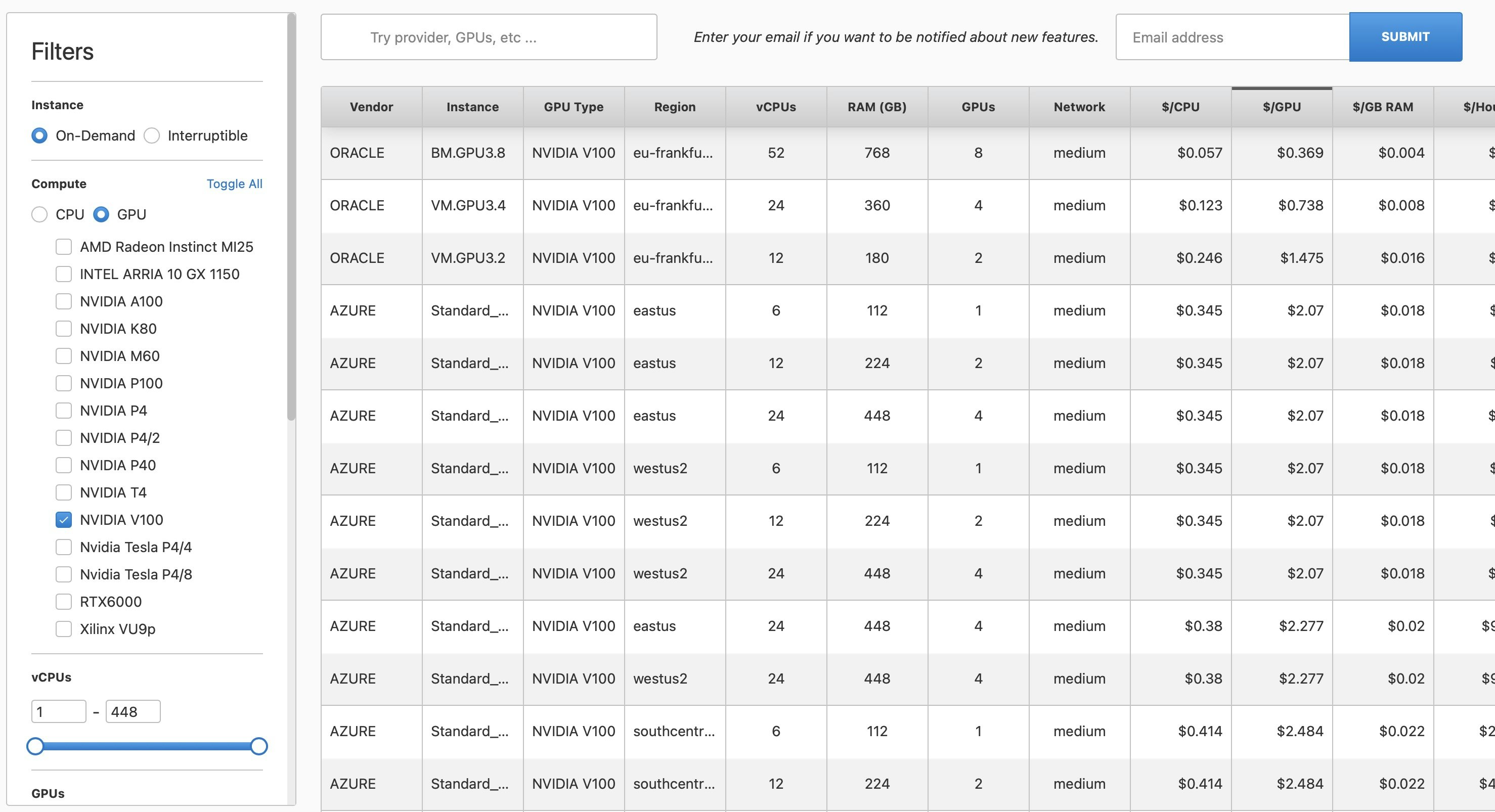Click the provider search box

click(489, 38)
